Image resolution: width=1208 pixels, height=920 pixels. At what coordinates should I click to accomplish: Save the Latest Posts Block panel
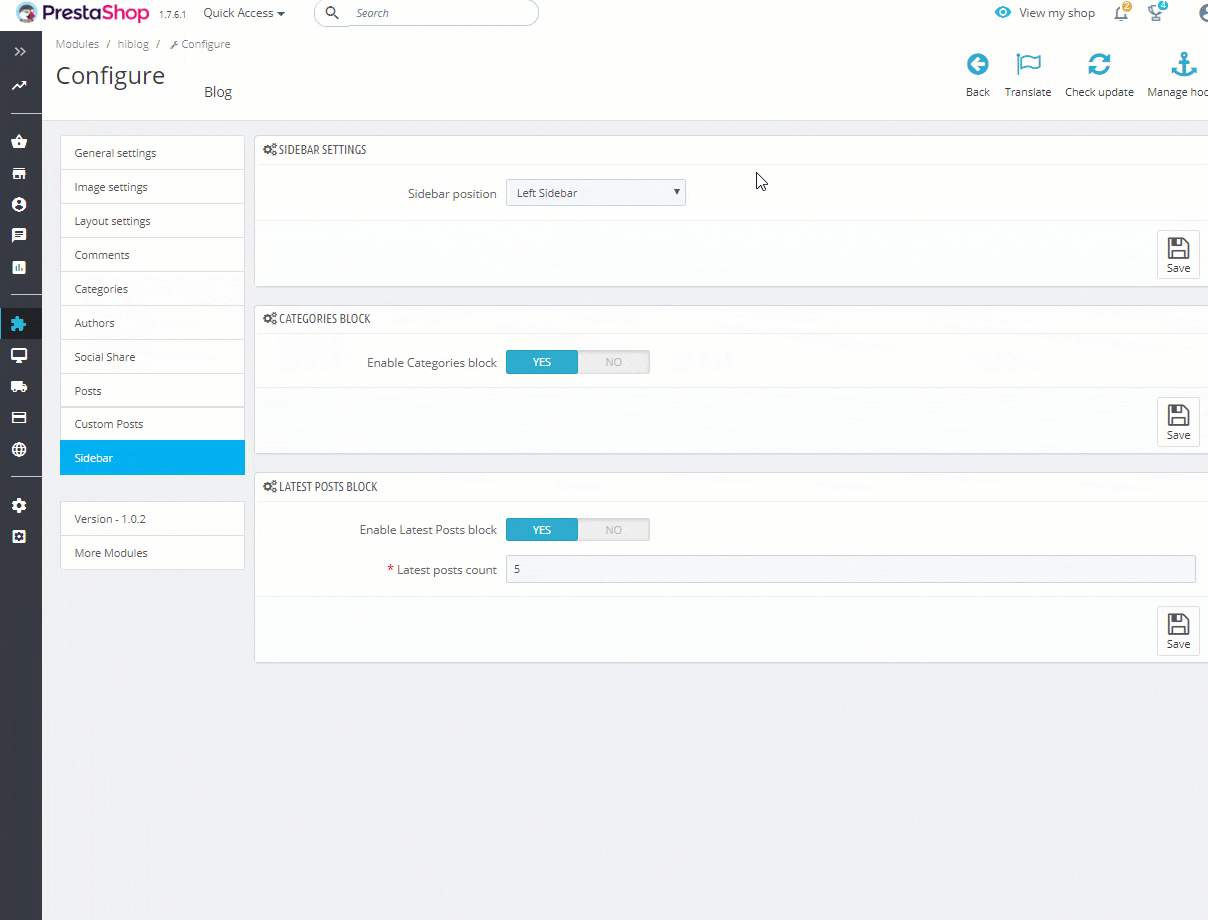point(1178,630)
